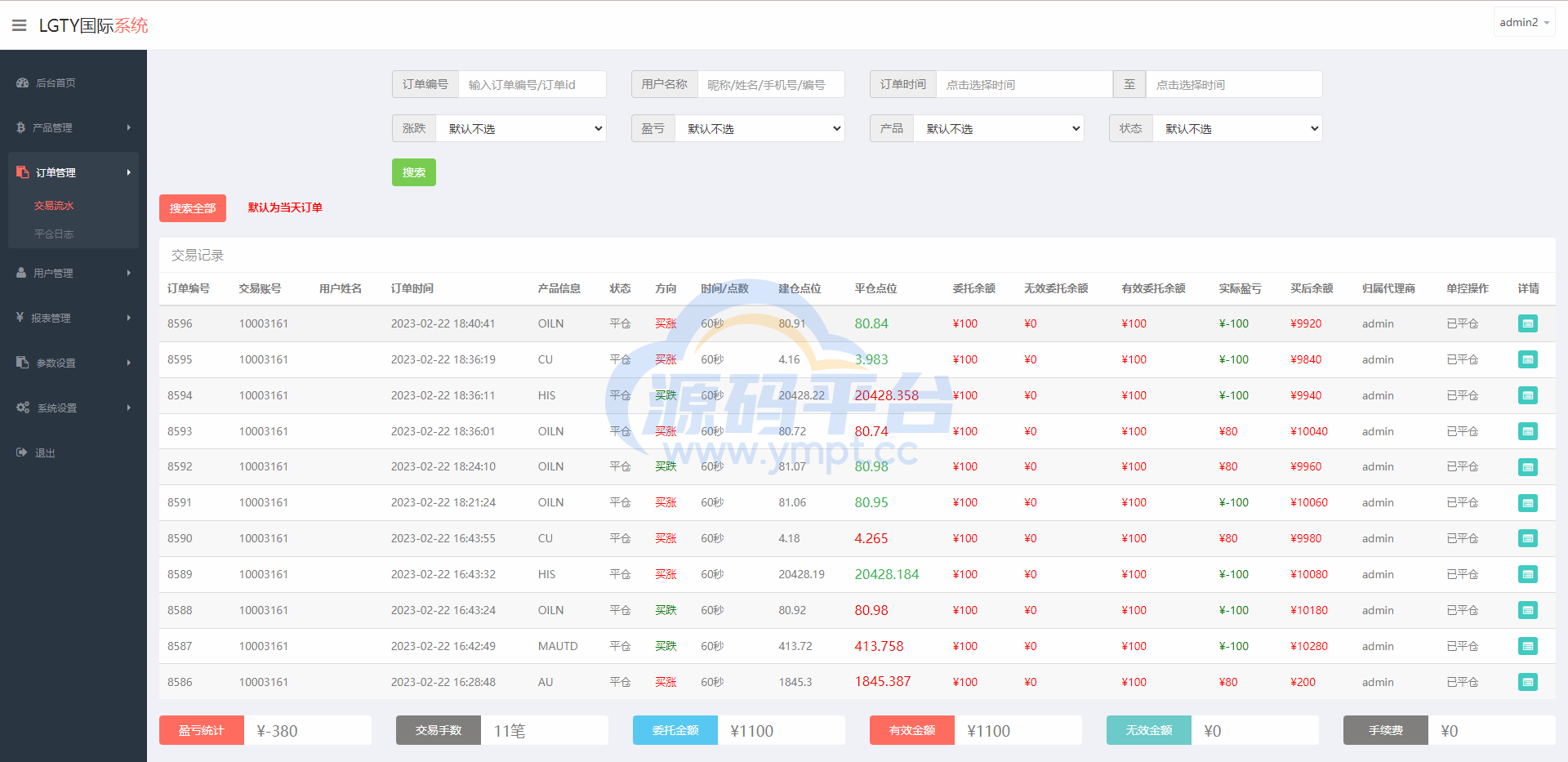The height and width of the screenshot is (762, 1568).
Task: Click balance ¥10280 cell
Action: click(1308, 646)
